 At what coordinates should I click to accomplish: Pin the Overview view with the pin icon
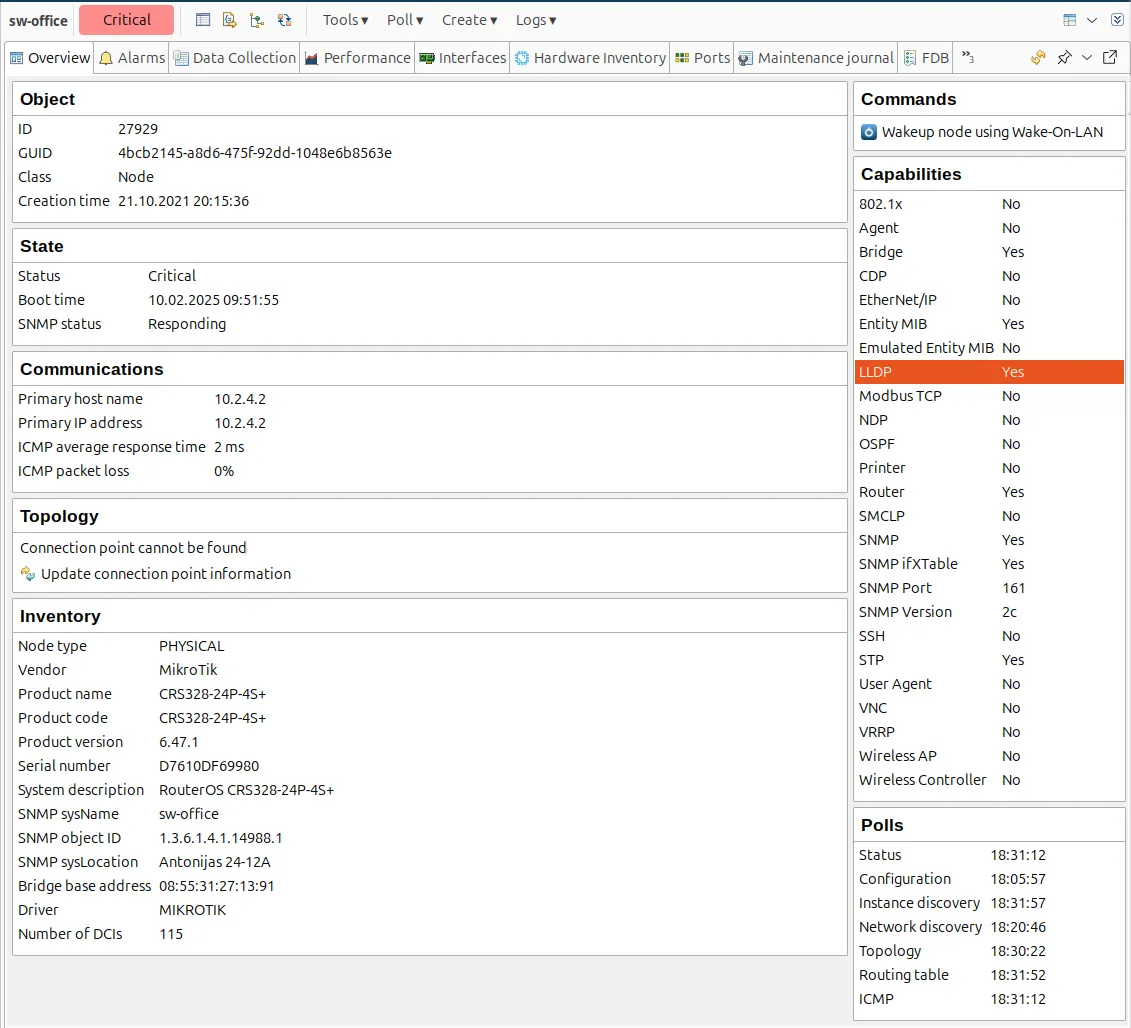click(1064, 58)
